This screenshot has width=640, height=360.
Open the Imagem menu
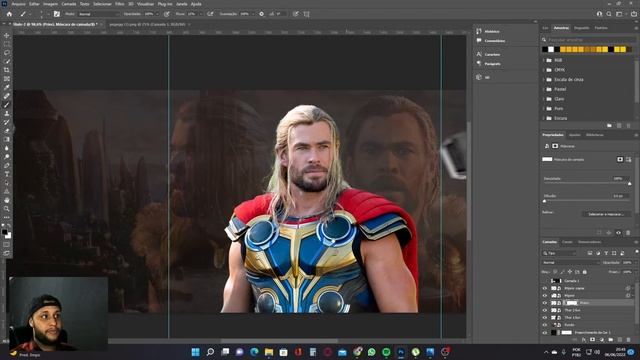[x=51, y=4]
